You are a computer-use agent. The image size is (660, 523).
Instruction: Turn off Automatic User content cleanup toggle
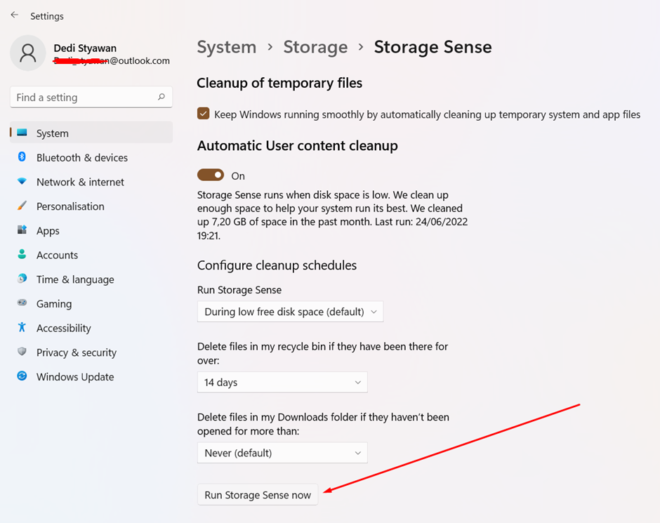point(210,175)
